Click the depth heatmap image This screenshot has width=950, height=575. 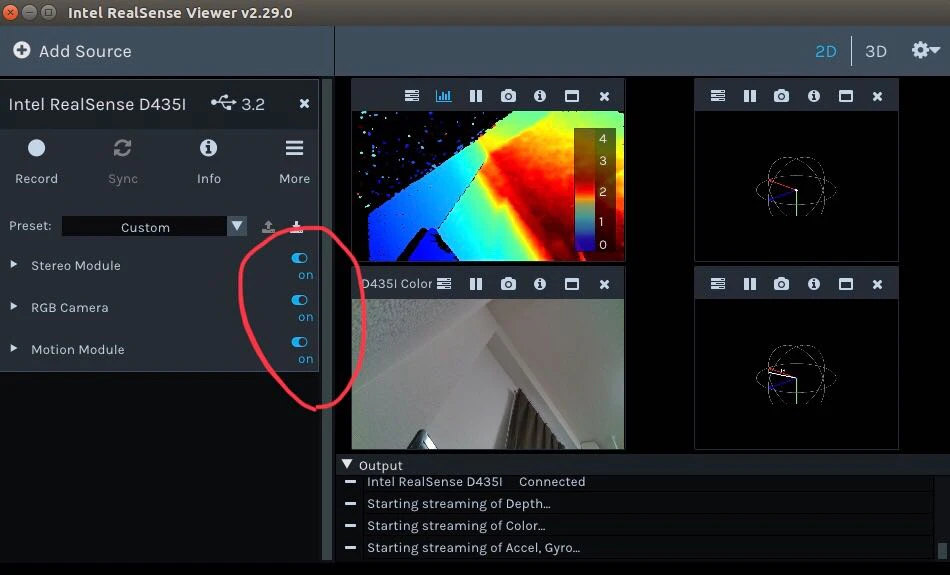pyautogui.click(x=488, y=185)
